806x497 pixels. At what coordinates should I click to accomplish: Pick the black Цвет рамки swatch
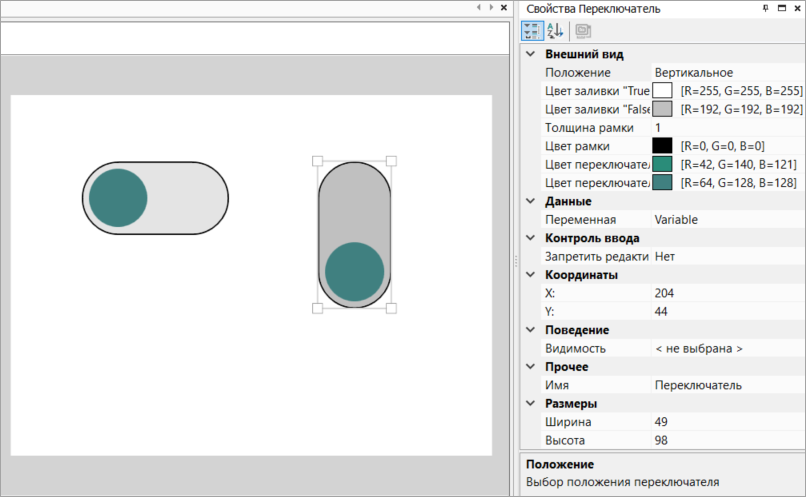click(662, 146)
